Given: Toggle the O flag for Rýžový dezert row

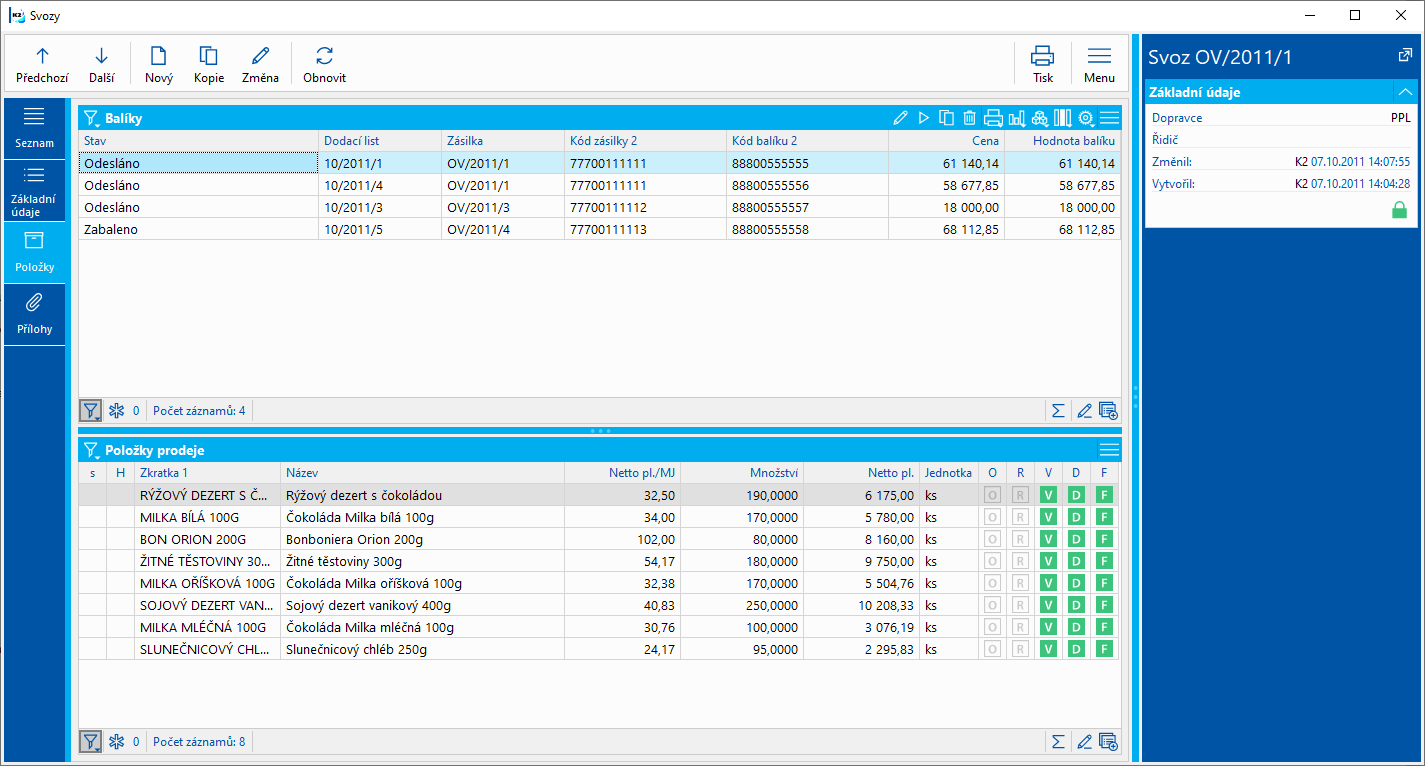Looking at the screenshot, I should (x=992, y=495).
